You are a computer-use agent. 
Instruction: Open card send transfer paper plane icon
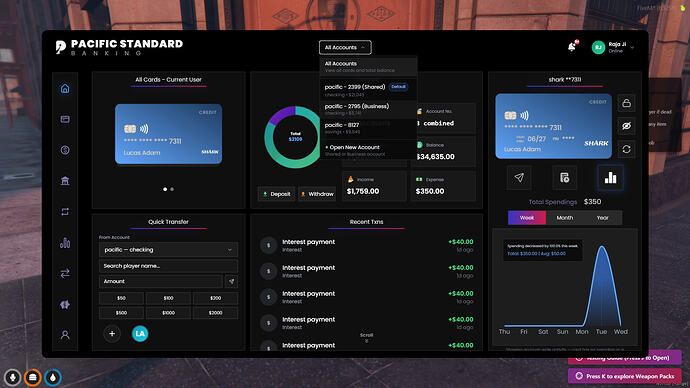(519, 177)
